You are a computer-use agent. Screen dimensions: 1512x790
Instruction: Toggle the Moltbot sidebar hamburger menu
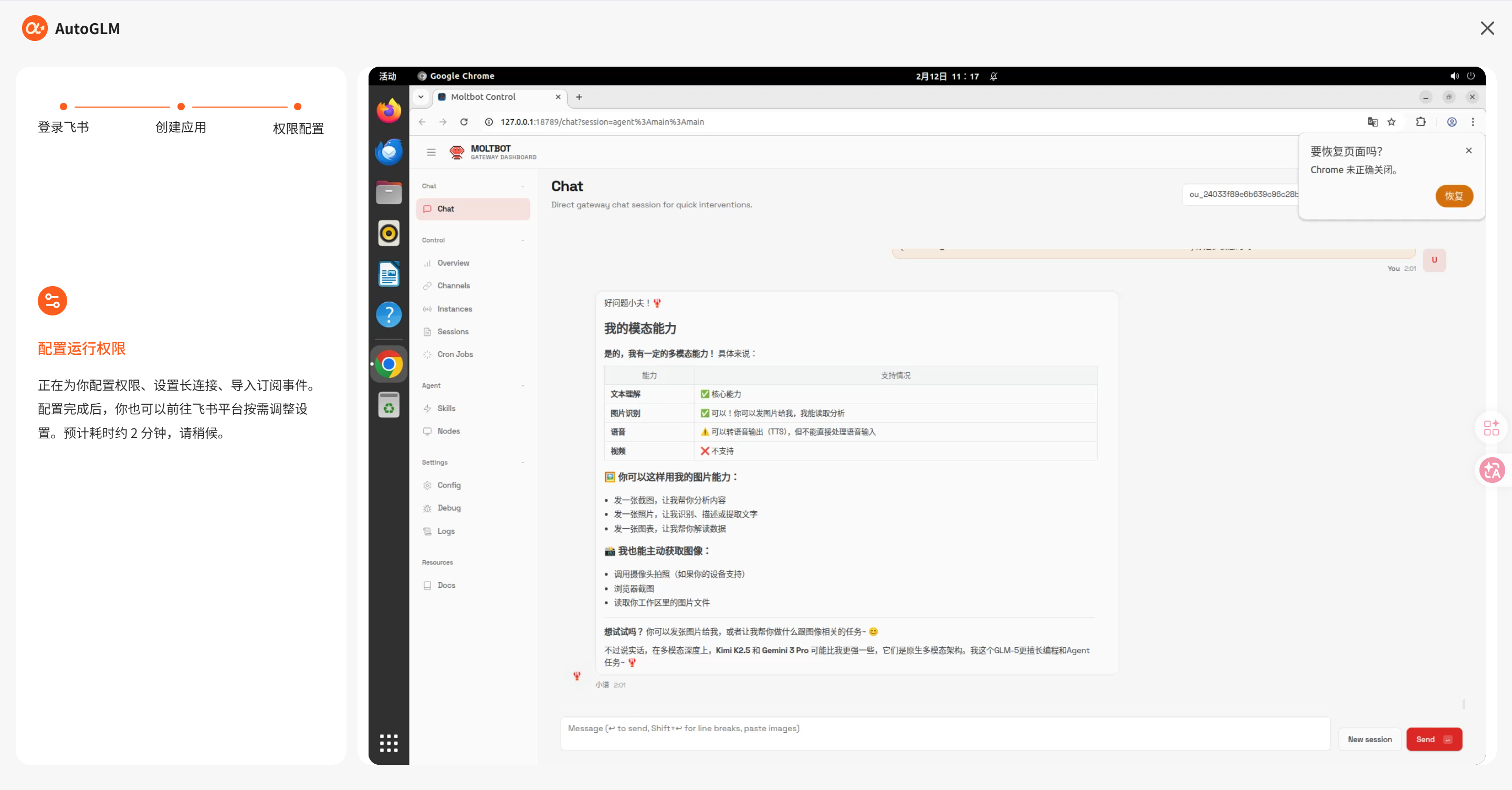pyautogui.click(x=432, y=153)
